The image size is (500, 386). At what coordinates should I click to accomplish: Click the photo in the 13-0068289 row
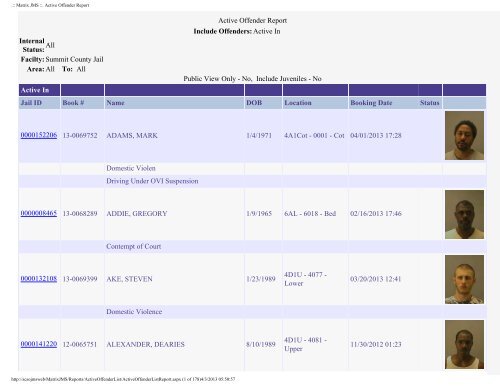464,214
